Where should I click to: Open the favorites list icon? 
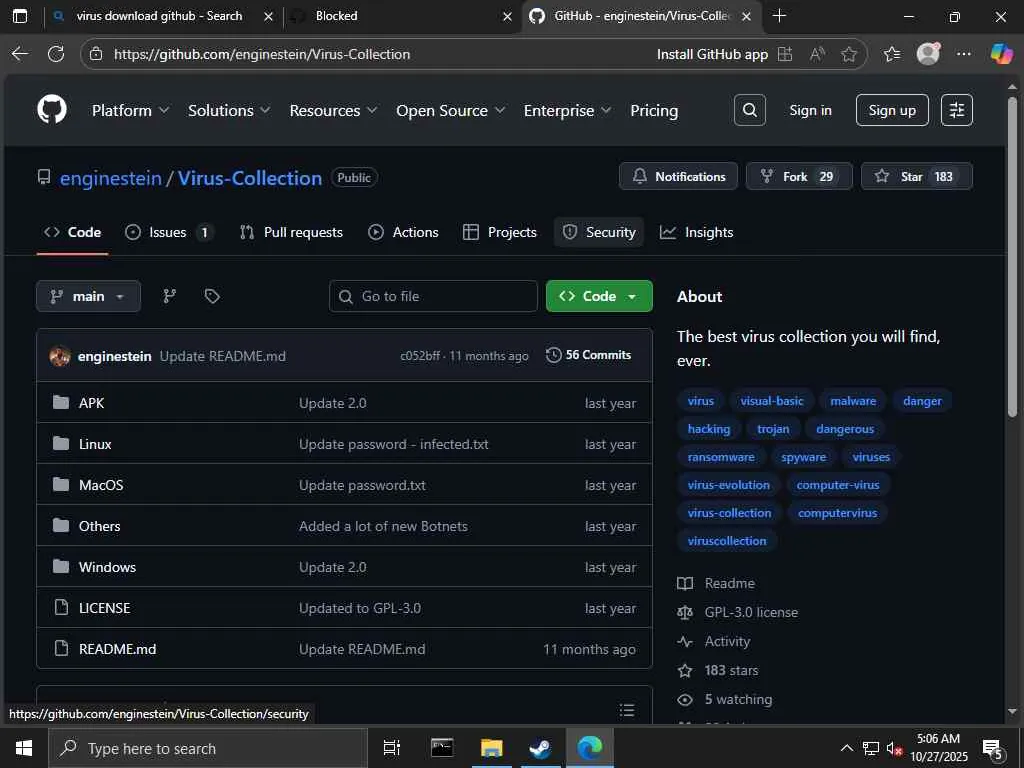coord(892,54)
